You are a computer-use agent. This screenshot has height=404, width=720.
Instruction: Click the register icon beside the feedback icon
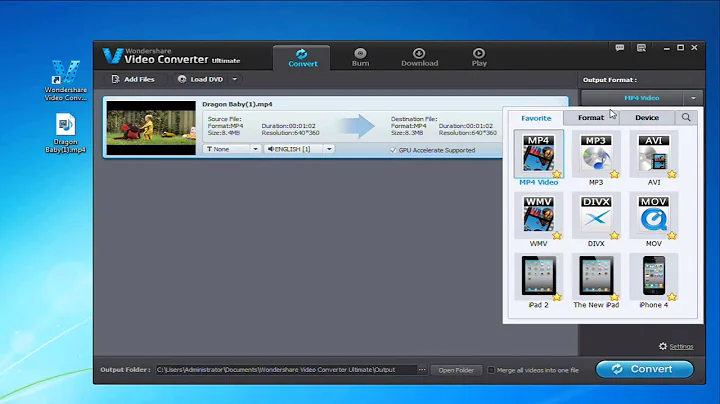[641, 48]
